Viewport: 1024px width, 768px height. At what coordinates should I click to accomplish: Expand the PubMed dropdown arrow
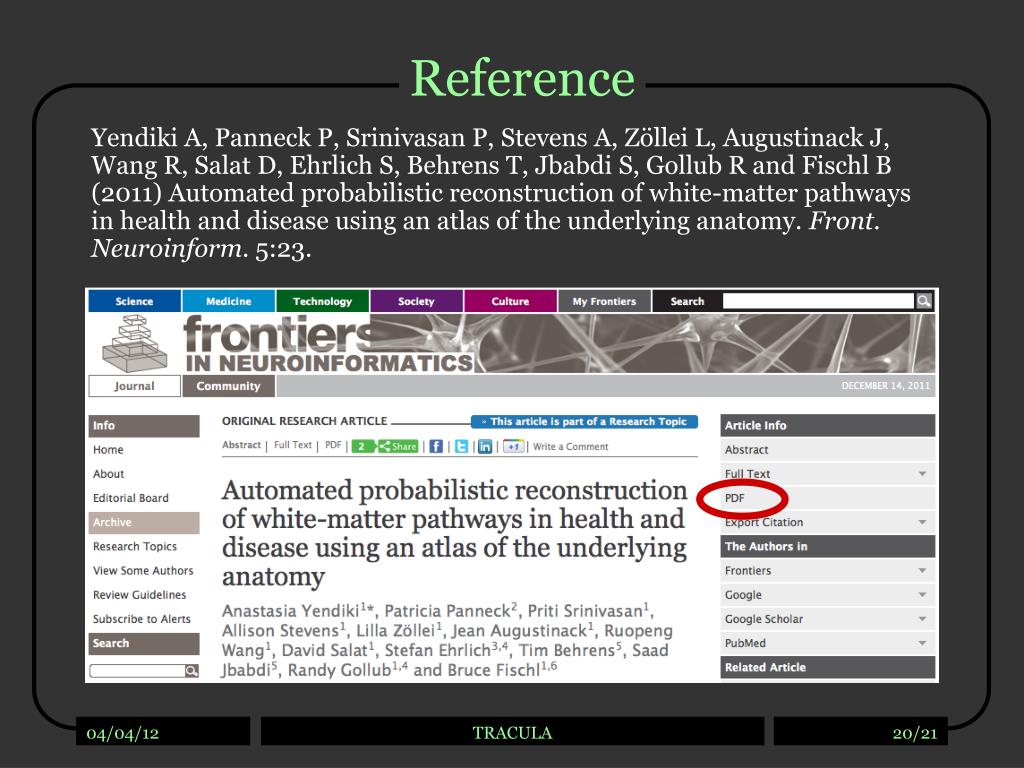(x=922, y=643)
